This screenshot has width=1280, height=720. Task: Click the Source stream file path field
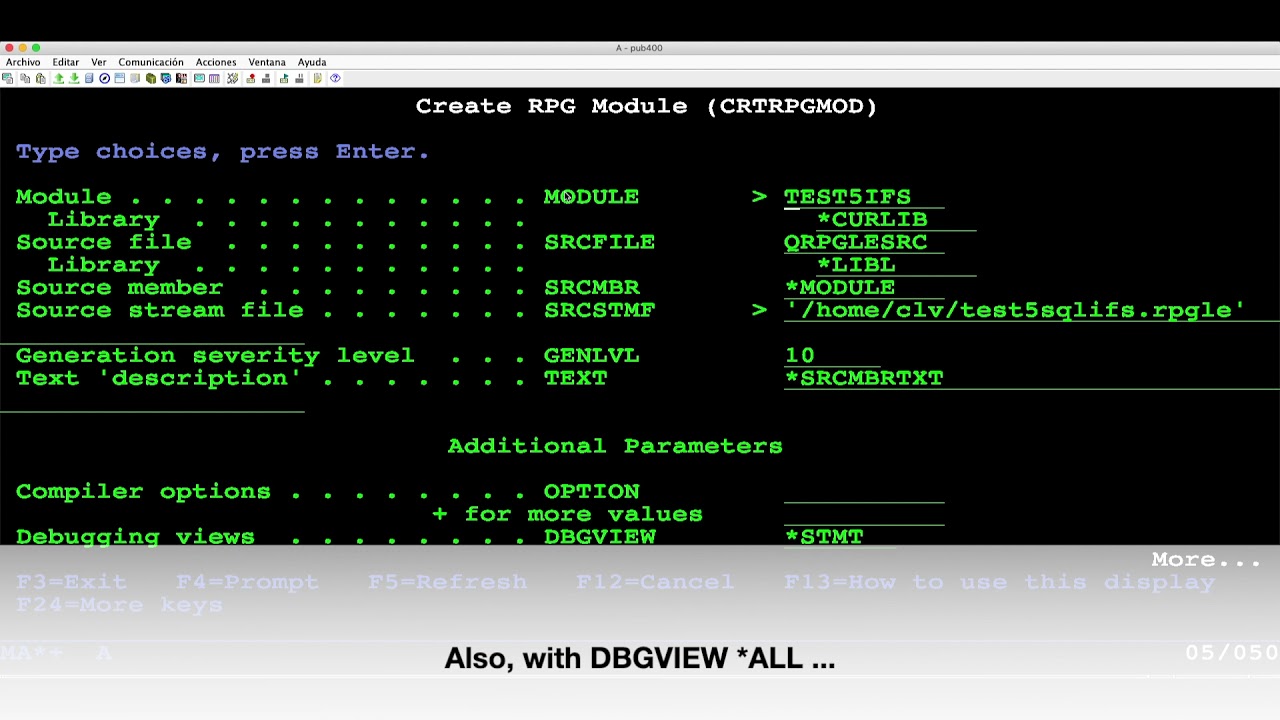coord(1032,310)
